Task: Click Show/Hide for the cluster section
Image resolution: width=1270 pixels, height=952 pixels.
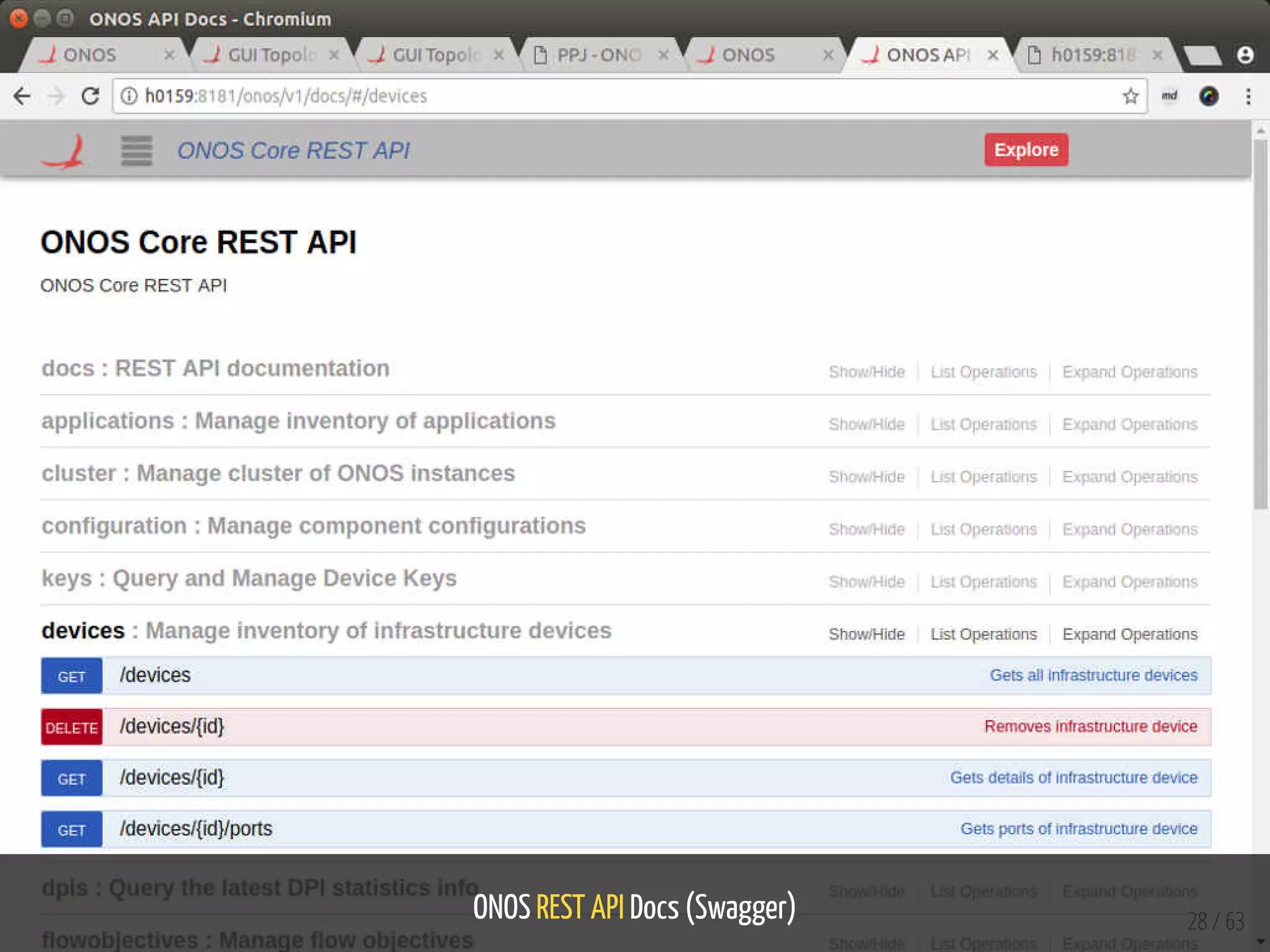Action: pyautogui.click(x=867, y=477)
